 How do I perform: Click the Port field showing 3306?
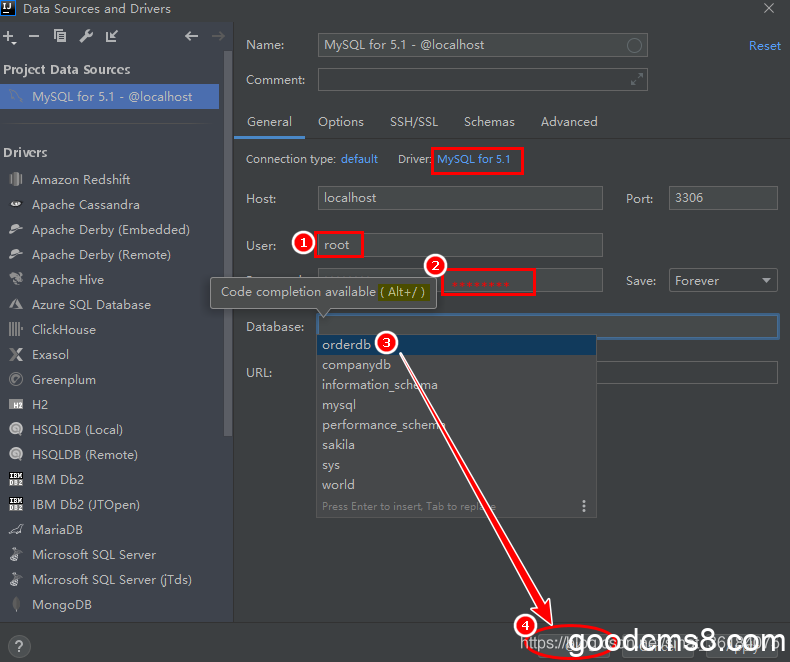pos(723,198)
